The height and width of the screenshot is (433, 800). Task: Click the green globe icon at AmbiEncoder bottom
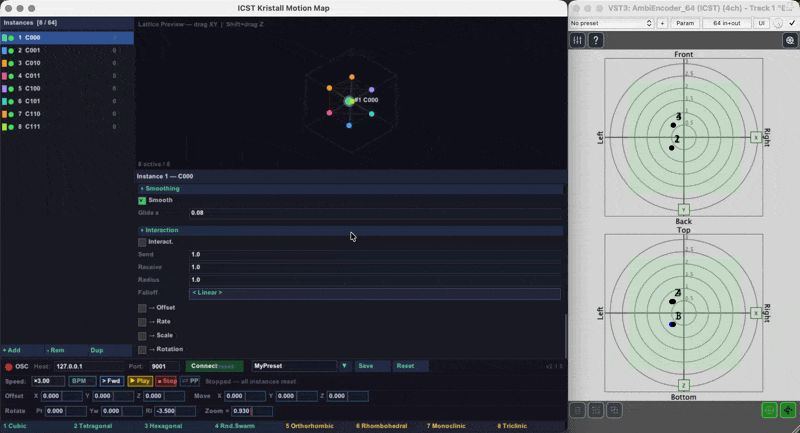pos(769,410)
